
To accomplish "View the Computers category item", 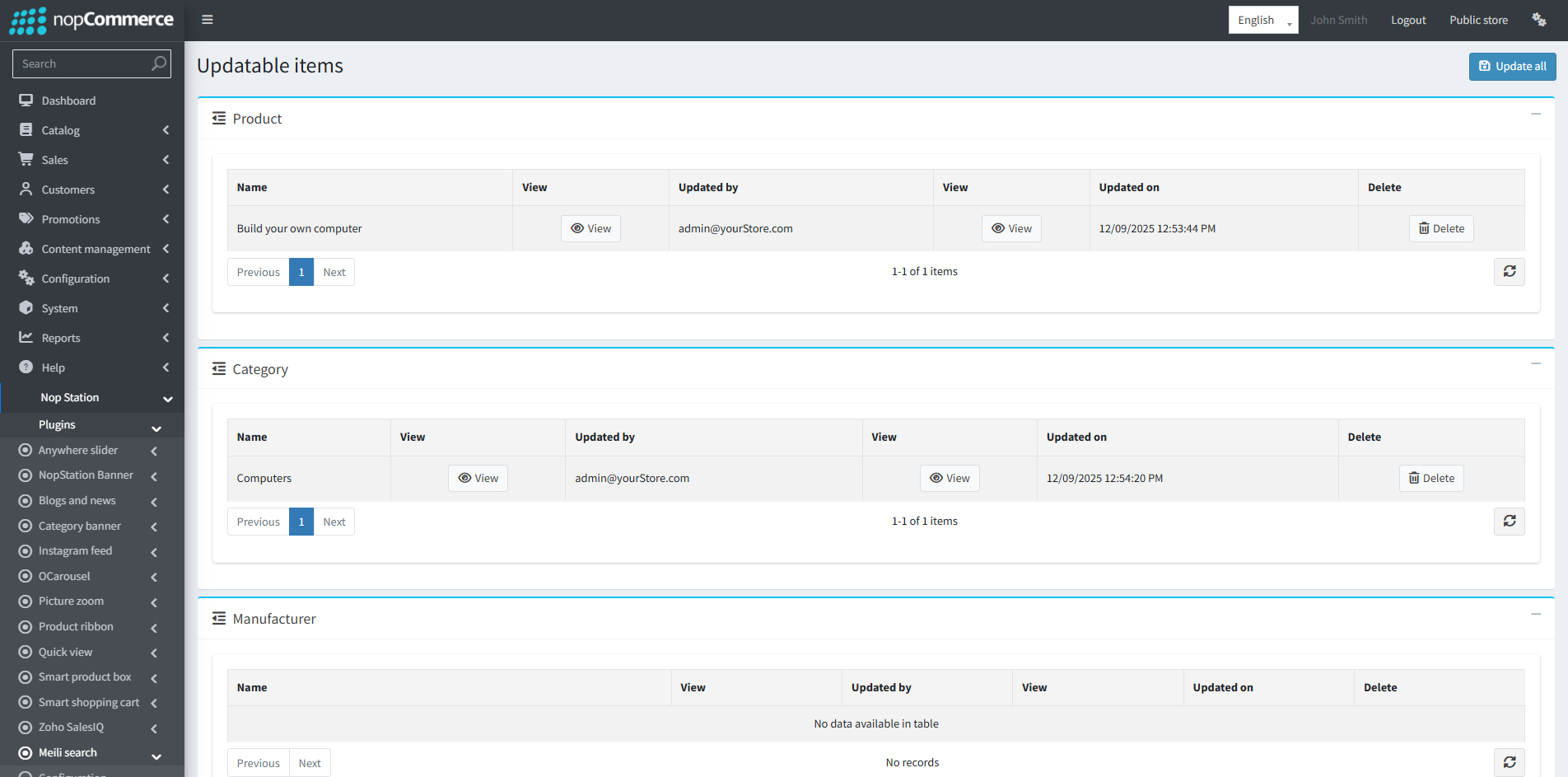I will (x=478, y=479).
